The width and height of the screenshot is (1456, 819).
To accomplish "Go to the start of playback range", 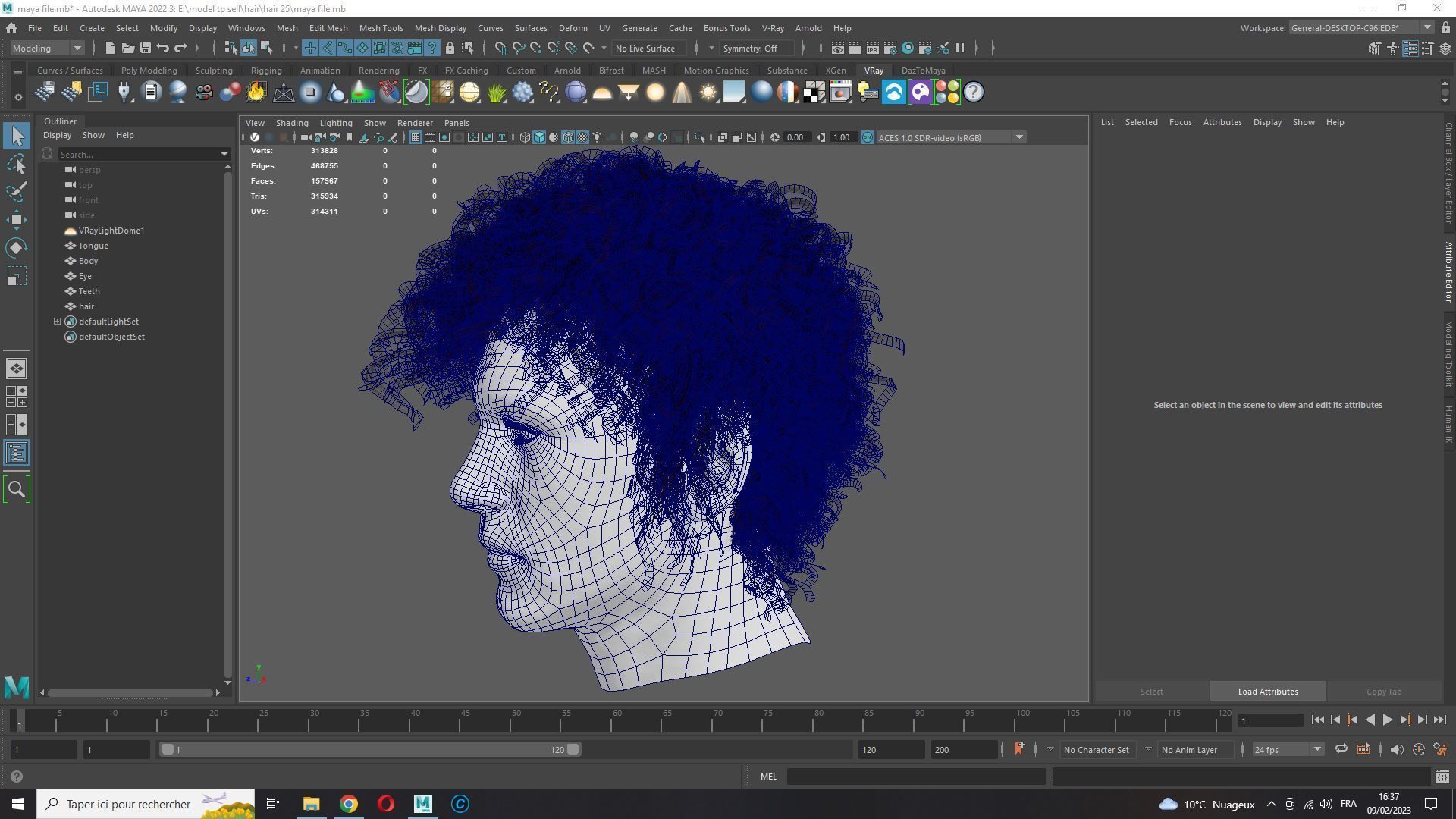I will (1317, 720).
